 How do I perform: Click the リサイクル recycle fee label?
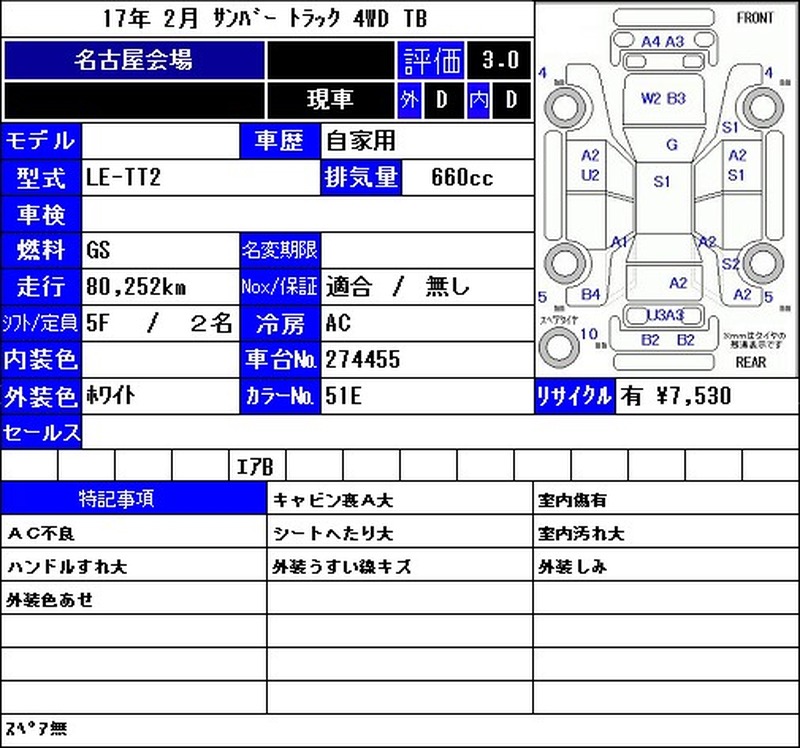coord(574,396)
